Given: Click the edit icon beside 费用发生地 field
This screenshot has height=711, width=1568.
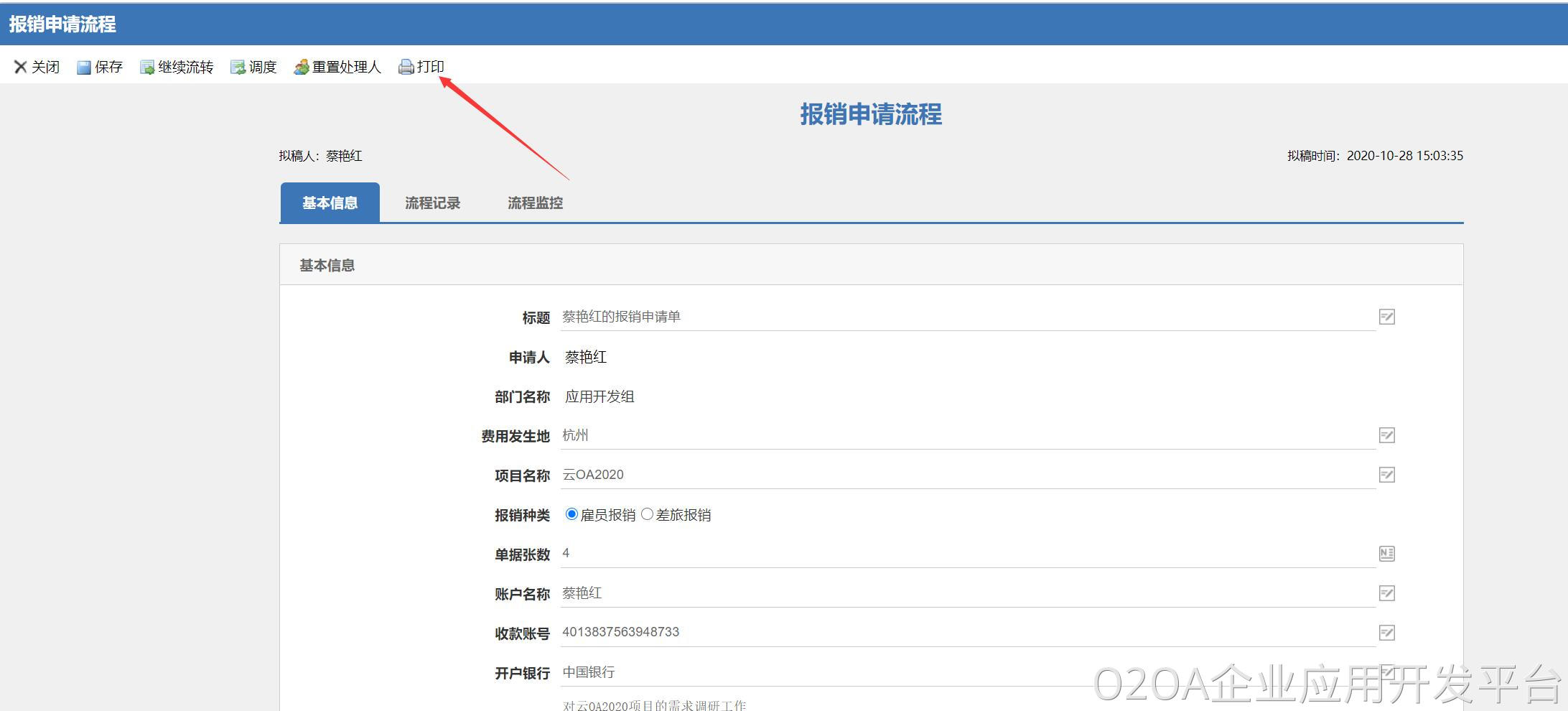Looking at the screenshot, I should pyautogui.click(x=1386, y=435).
